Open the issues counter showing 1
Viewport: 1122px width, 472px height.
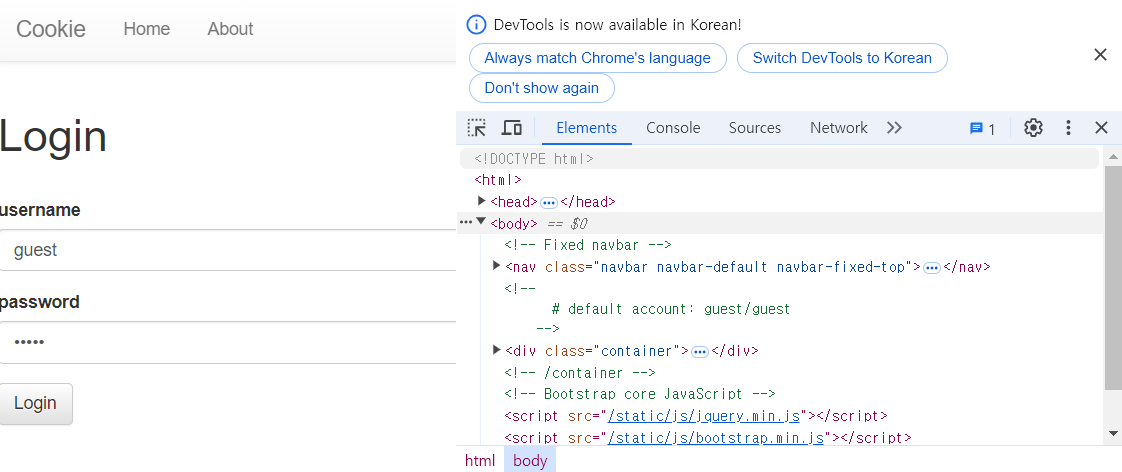coord(982,129)
